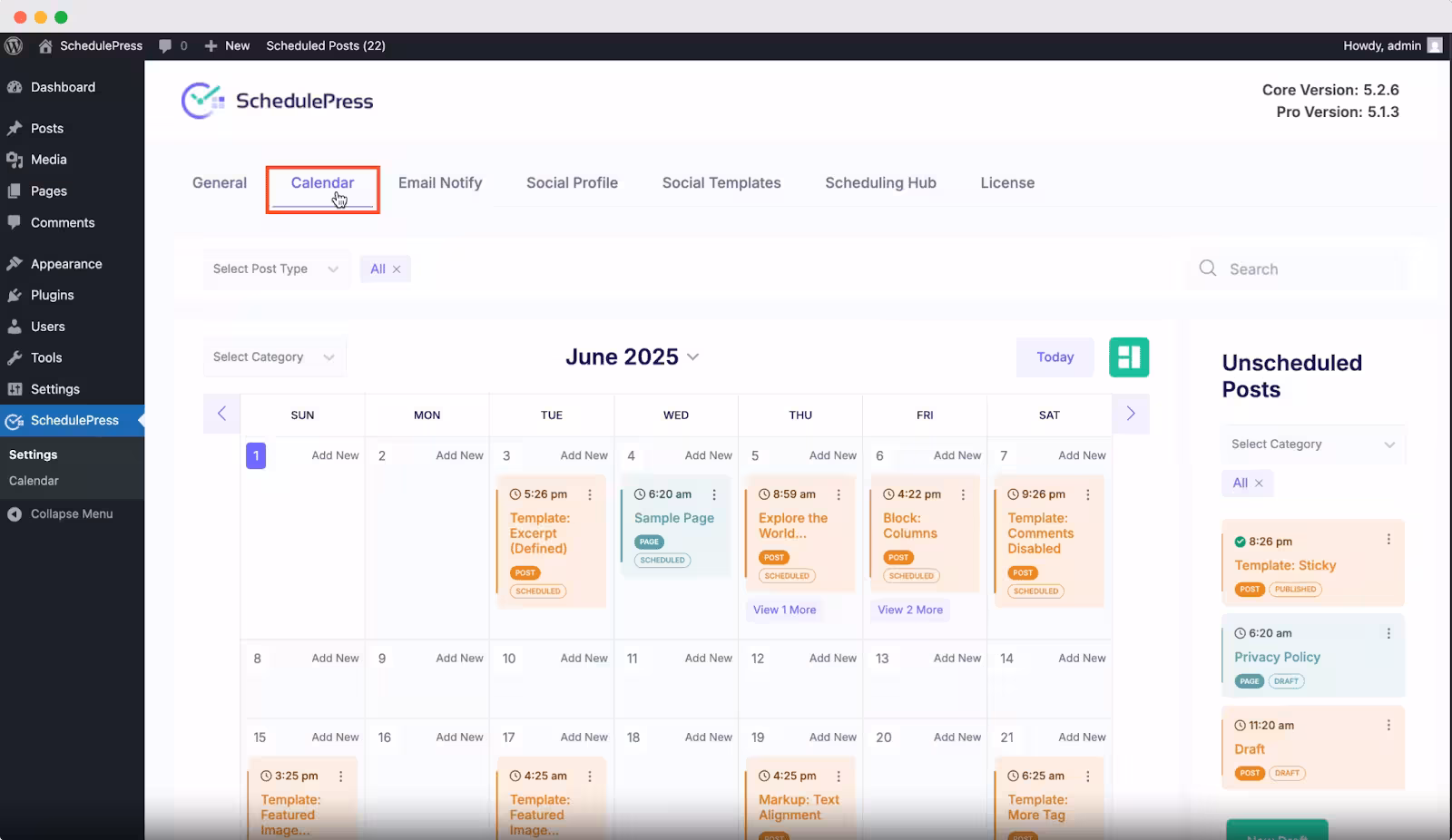Click the Appearance sidebar icon
This screenshot has width=1452, height=840.
[15, 264]
